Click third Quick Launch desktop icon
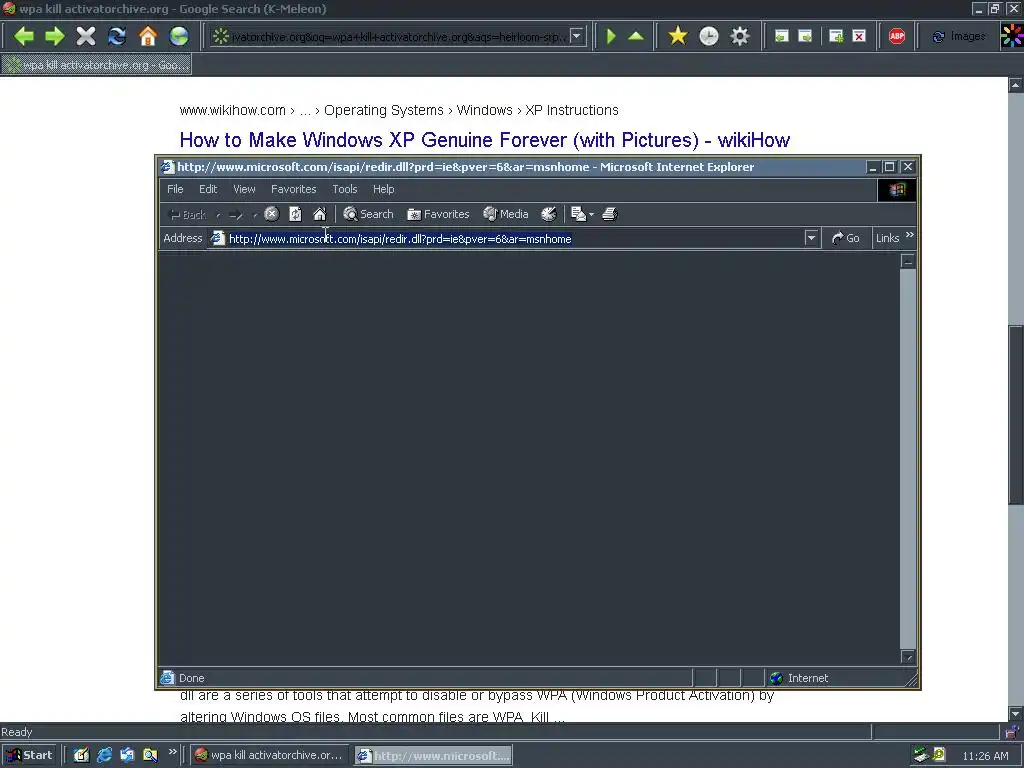 [127, 755]
